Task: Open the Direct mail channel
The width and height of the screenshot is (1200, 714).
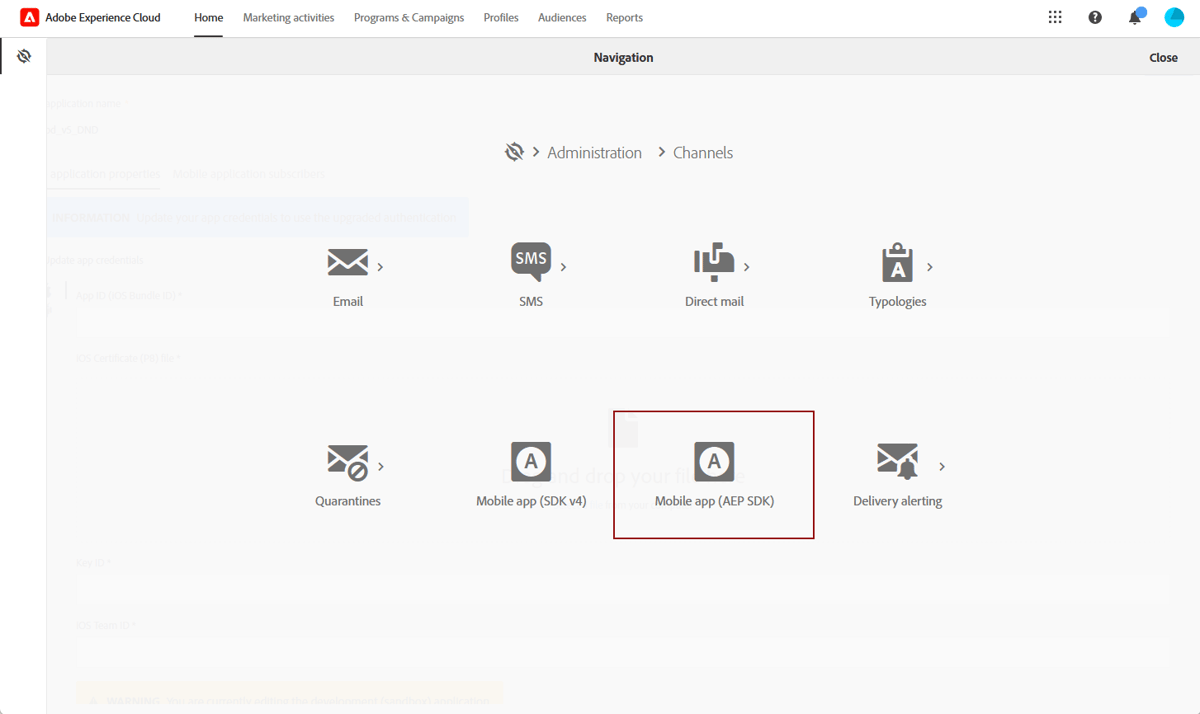Action: 714,261
